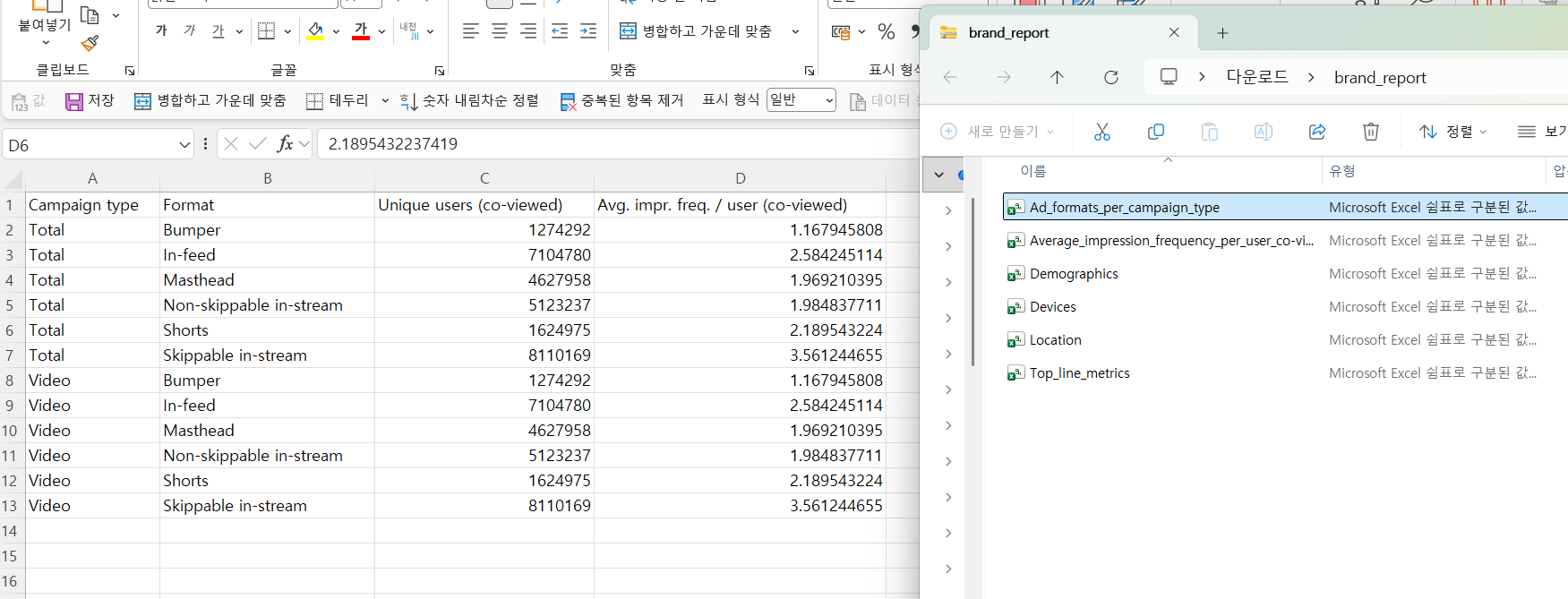Apply the yellow fill color bucket
This screenshot has width=1568, height=599.
pos(315,30)
